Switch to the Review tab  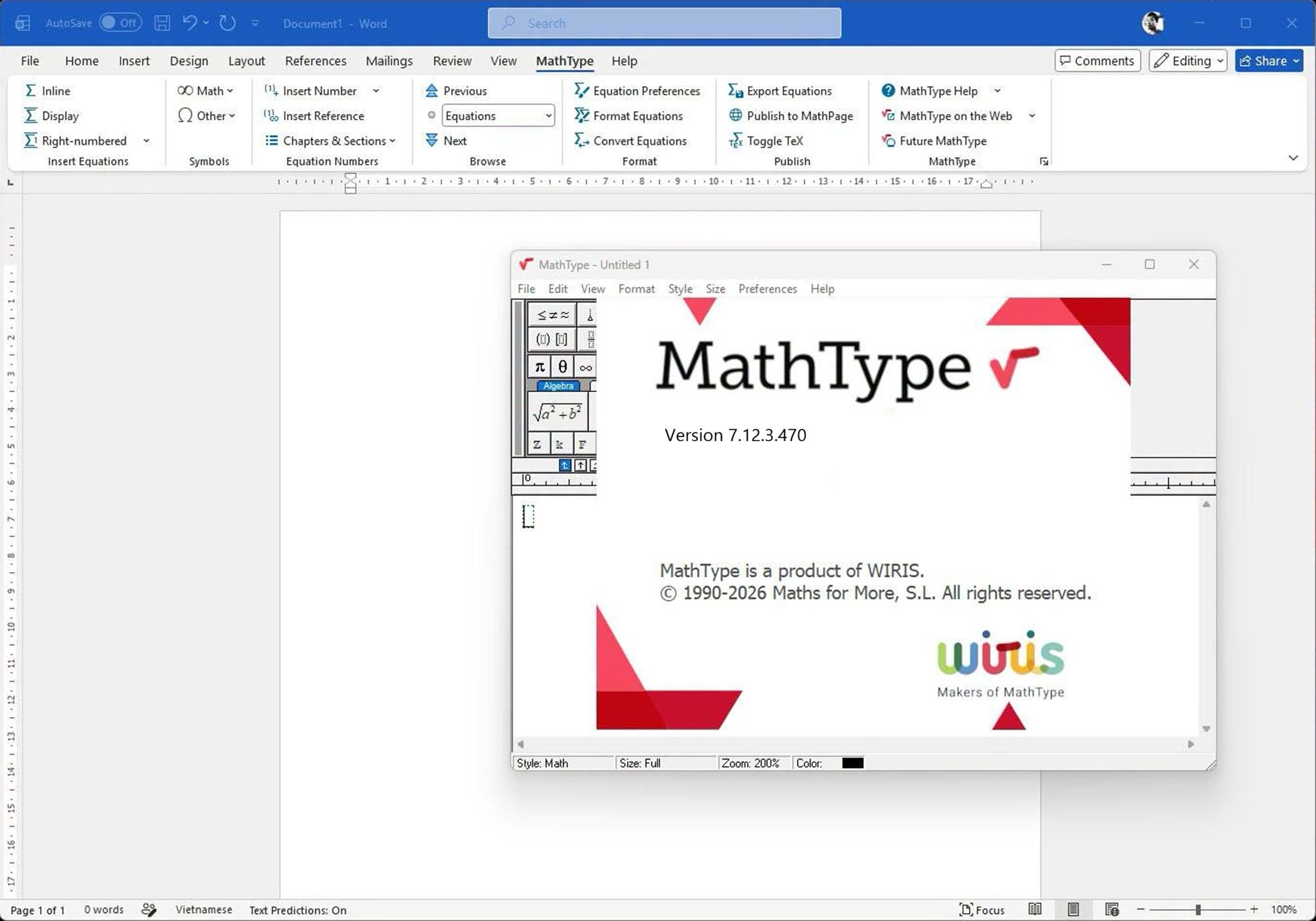(452, 60)
